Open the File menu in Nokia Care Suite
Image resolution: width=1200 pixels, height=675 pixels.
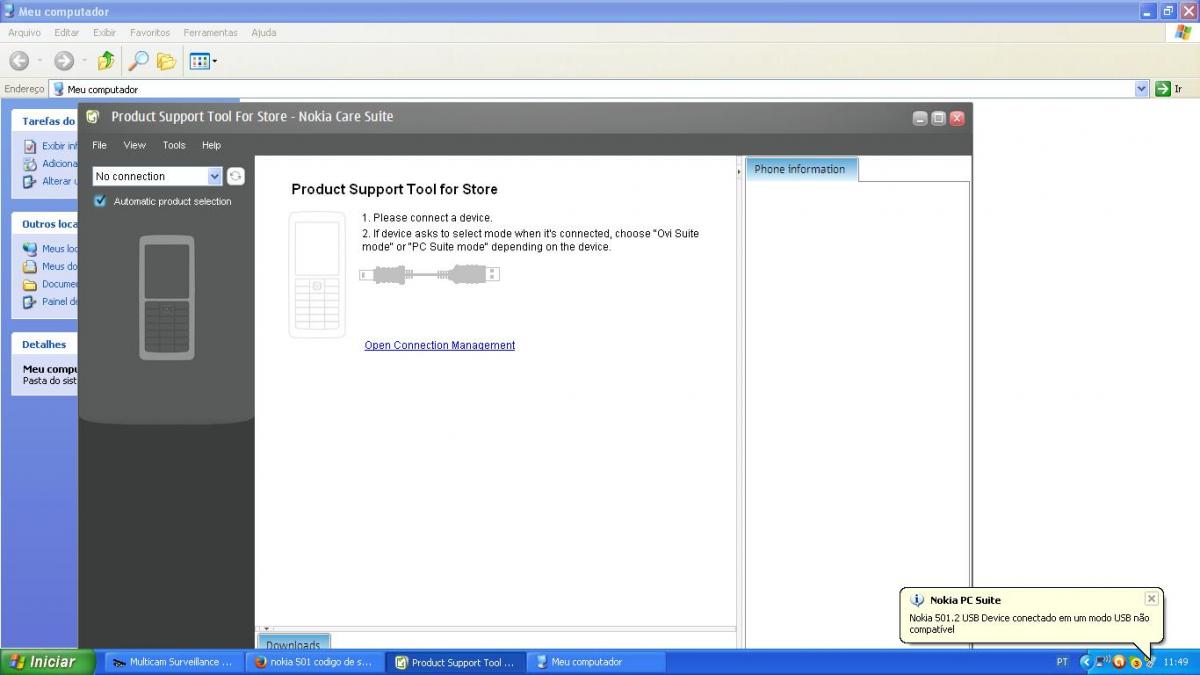click(99, 145)
